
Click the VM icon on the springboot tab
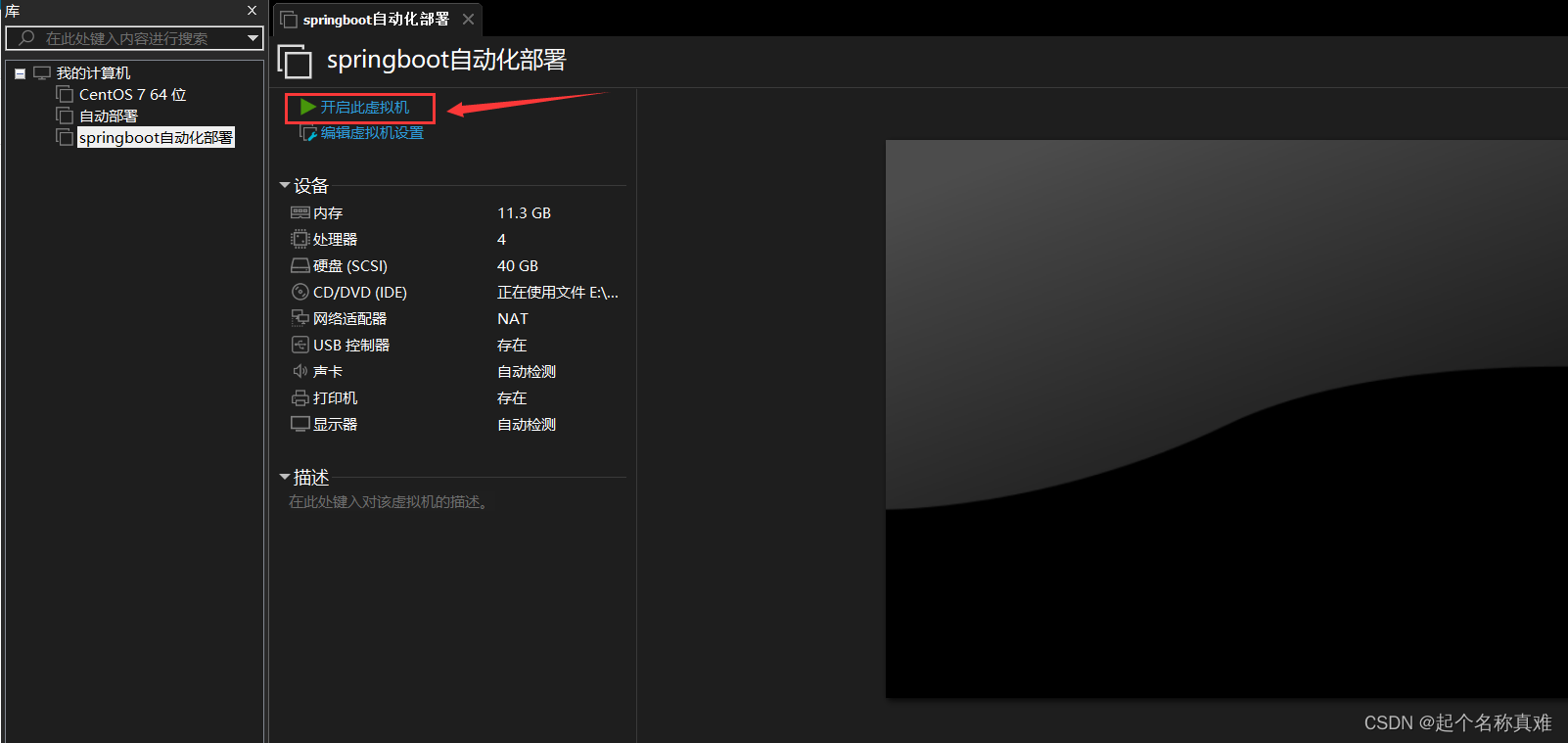[289, 20]
